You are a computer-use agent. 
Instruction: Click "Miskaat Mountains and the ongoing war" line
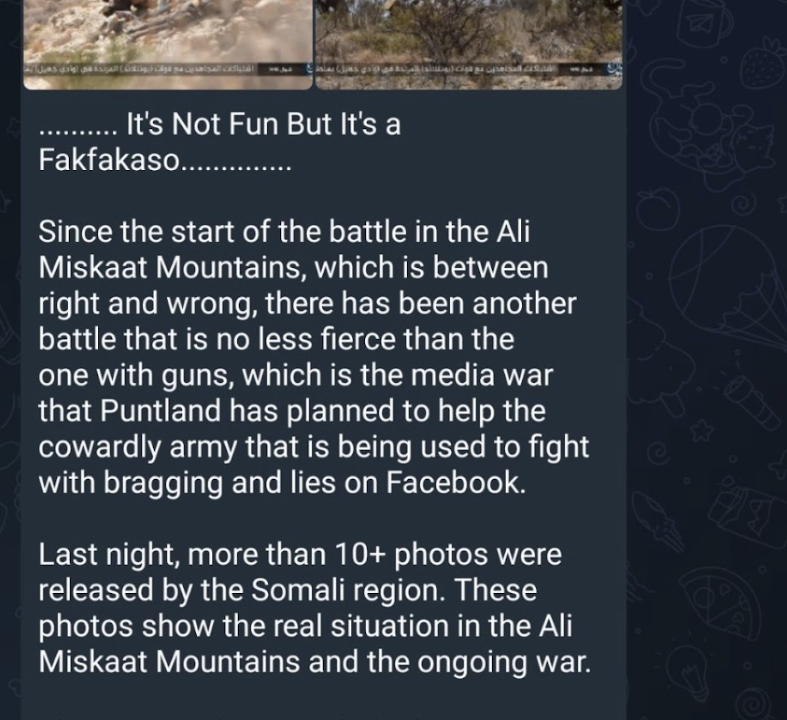[315, 661]
